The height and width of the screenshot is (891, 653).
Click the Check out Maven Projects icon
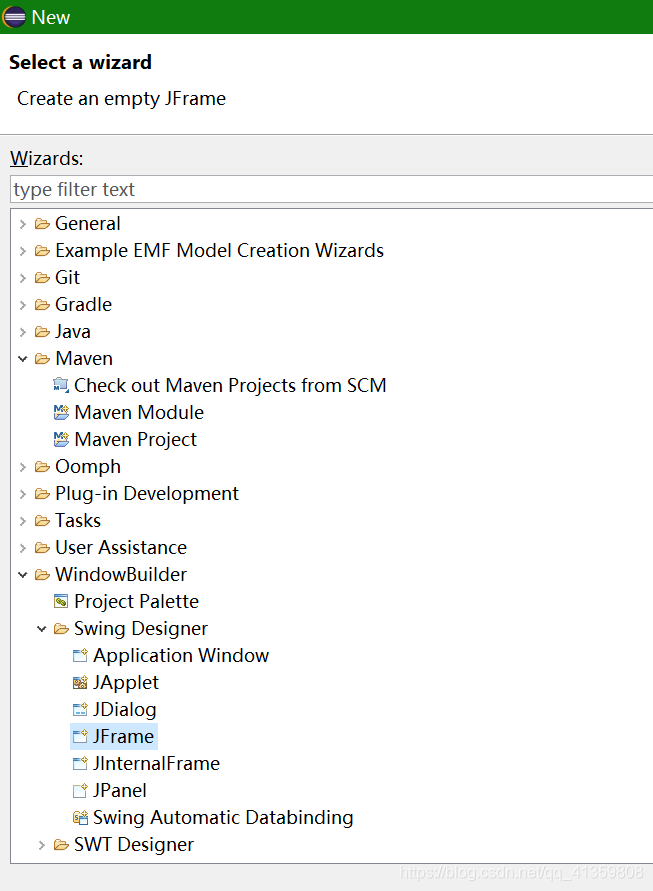[61, 386]
